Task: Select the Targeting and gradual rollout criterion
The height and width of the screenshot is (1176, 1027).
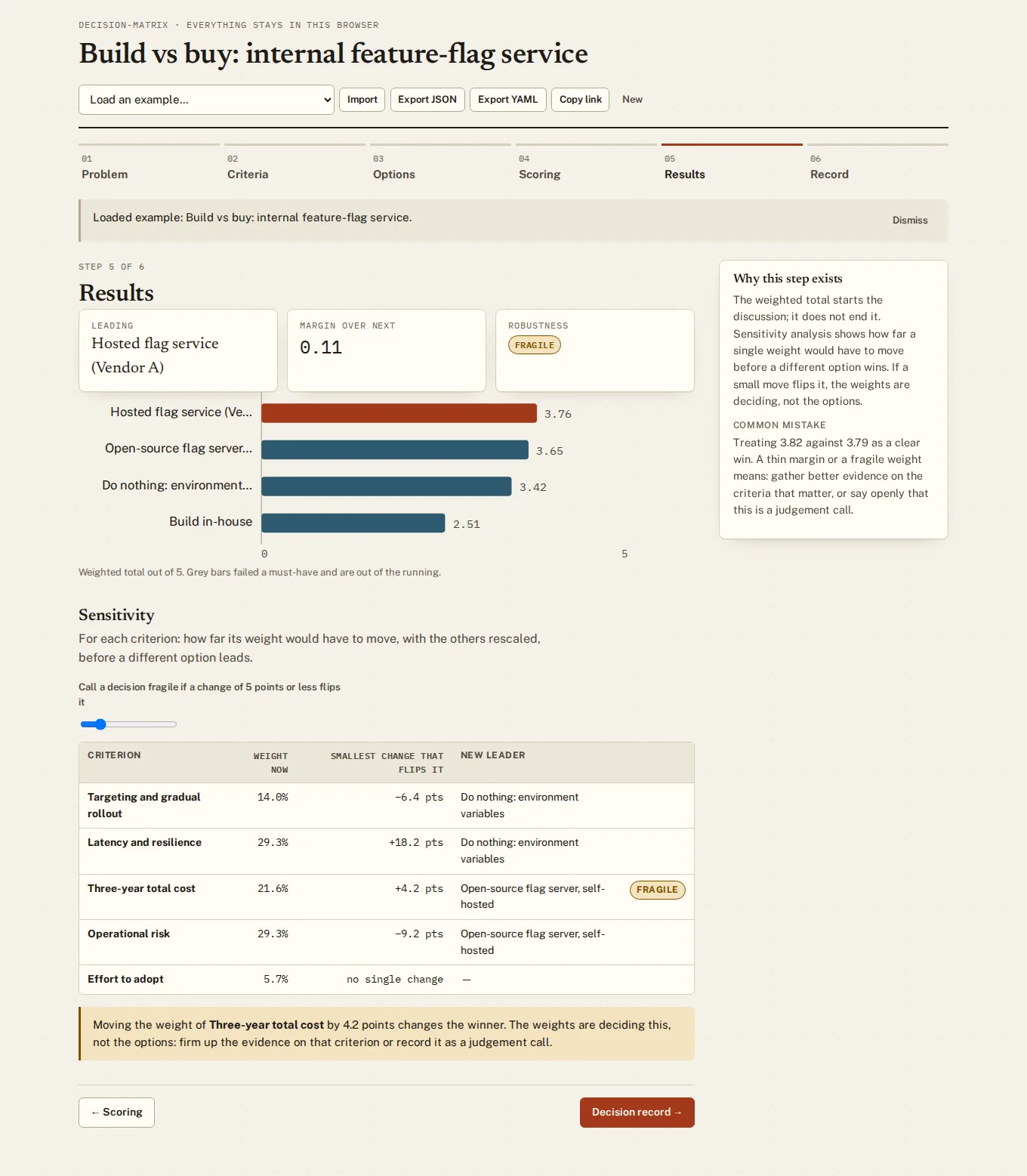Action: [144, 805]
